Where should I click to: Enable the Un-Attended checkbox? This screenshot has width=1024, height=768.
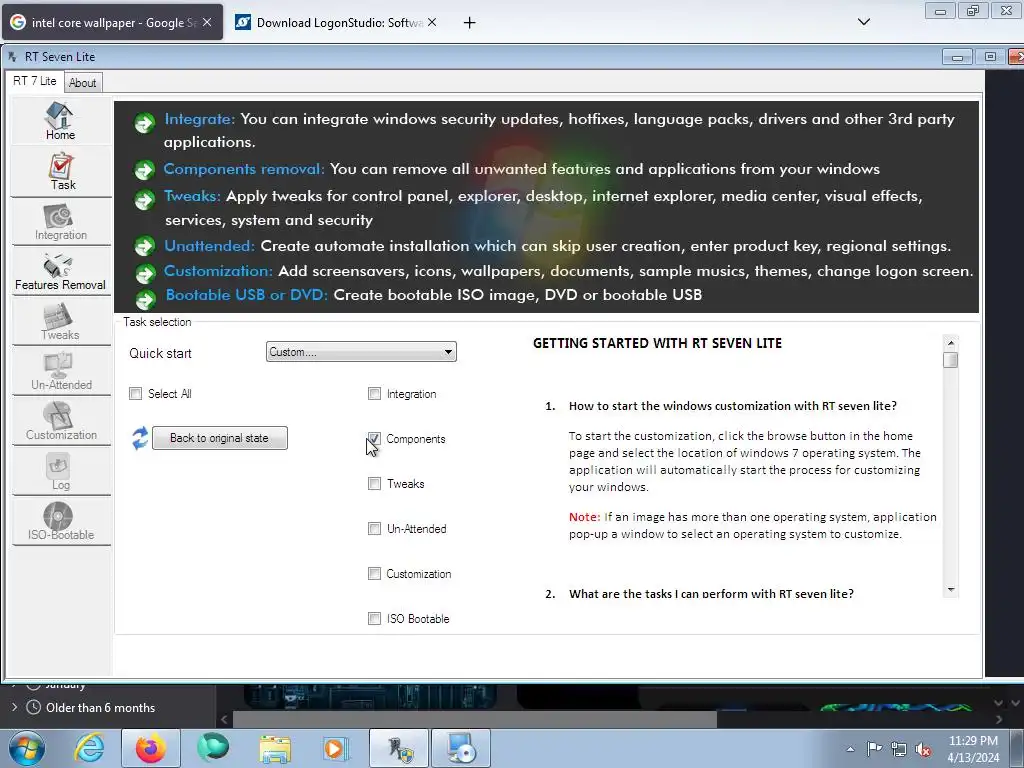point(374,529)
